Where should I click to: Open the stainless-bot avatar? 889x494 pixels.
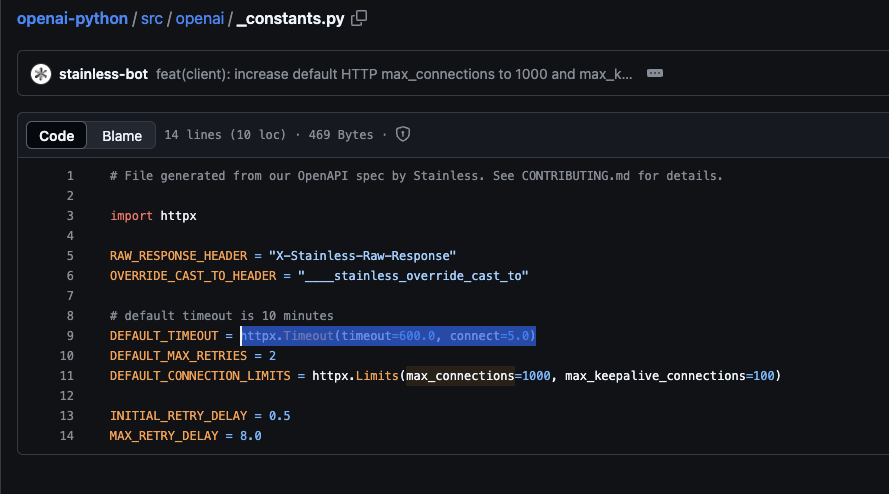[x=41, y=74]
